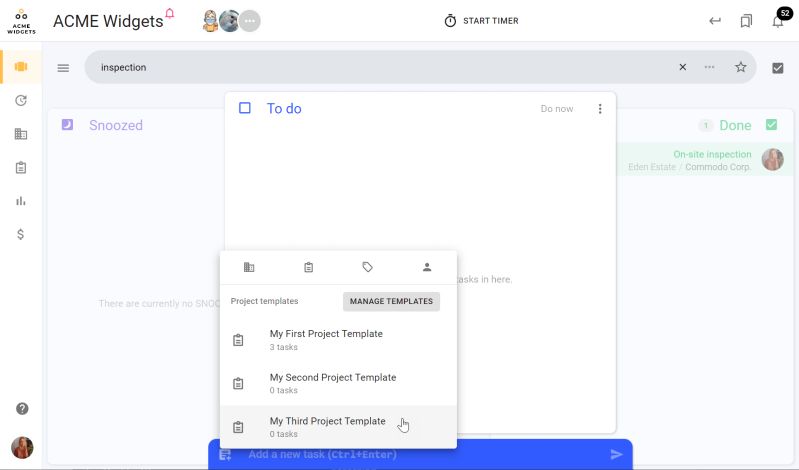The height and width of the screenshot is (470, 799).
Task: Open notifications bell with 52 badge
Action: (x=778, y=21)
